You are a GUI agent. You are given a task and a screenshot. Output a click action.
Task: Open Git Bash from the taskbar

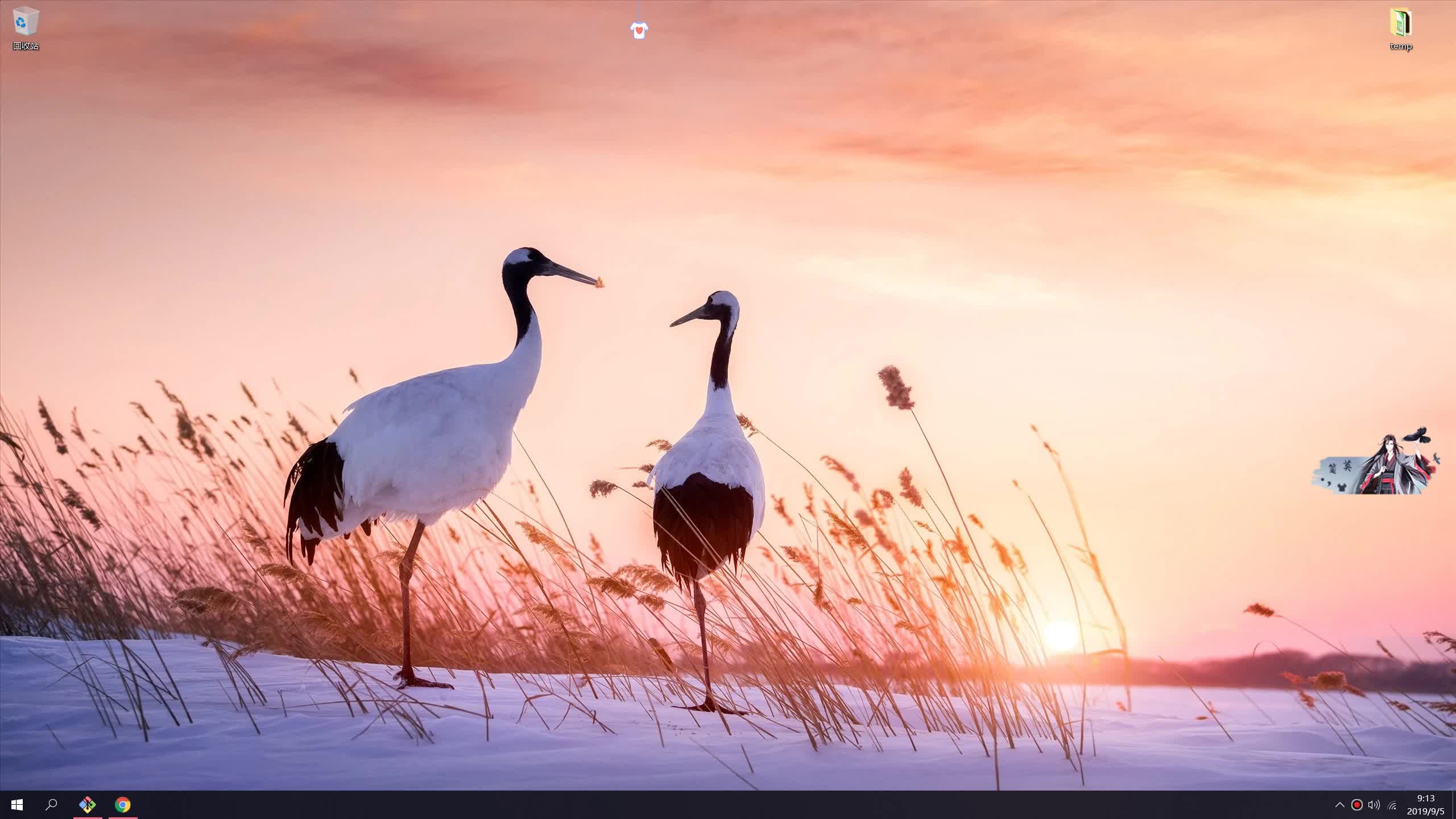[87, 804]
